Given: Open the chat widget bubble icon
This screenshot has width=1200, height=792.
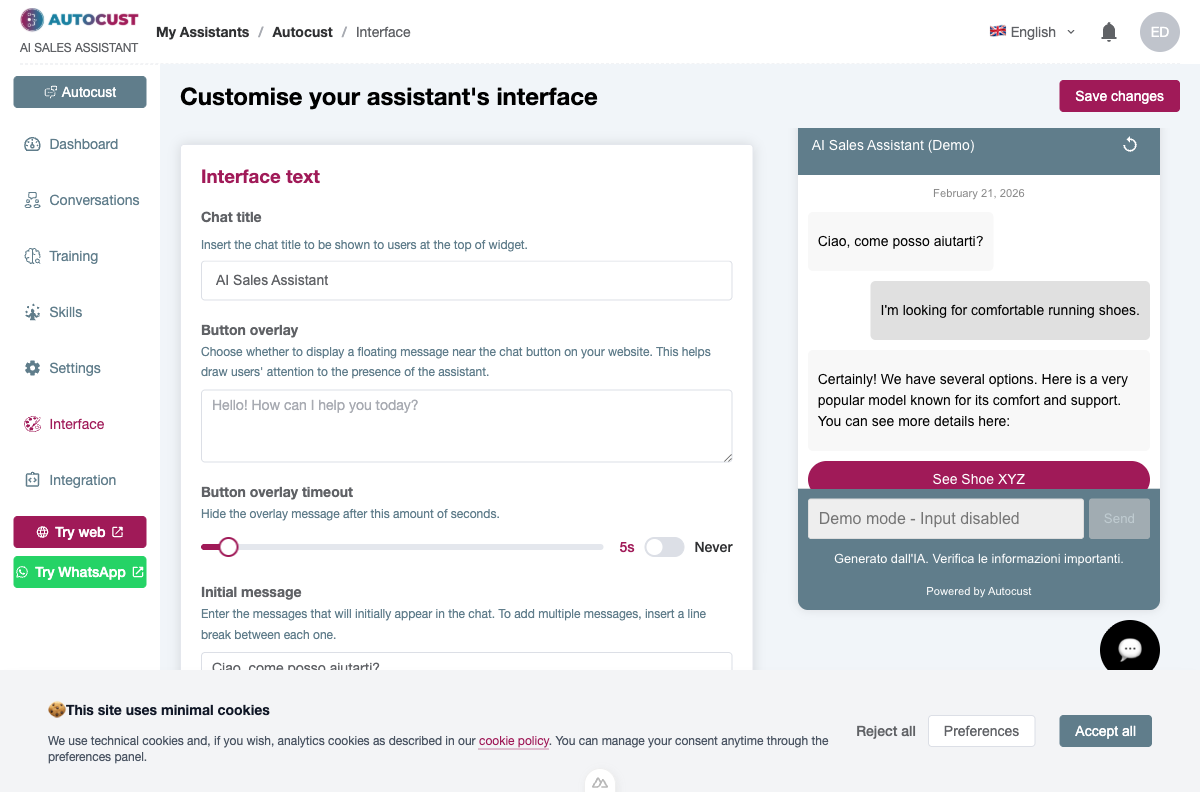Looking at the screenshot, I should click(1130, 647).
